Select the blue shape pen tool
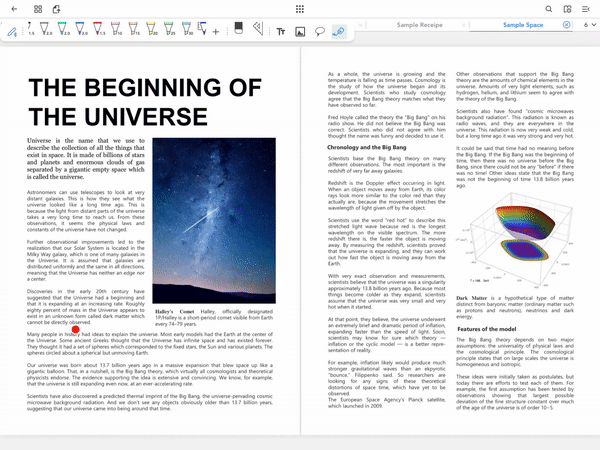Viewport: 600px width, 450px height. click(202, 28)
